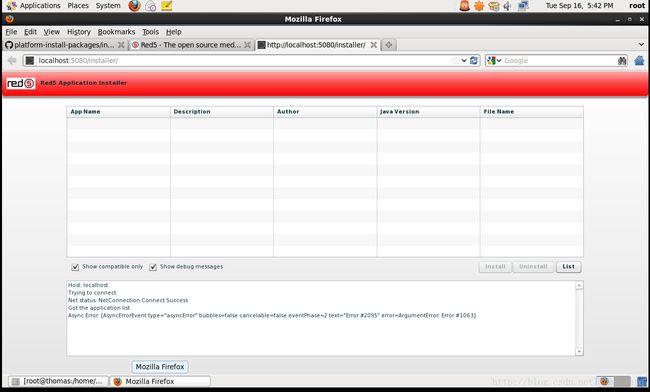Screen dimensions: 650x392
Task: Open the Tools menu
Action: click(150, 32)
